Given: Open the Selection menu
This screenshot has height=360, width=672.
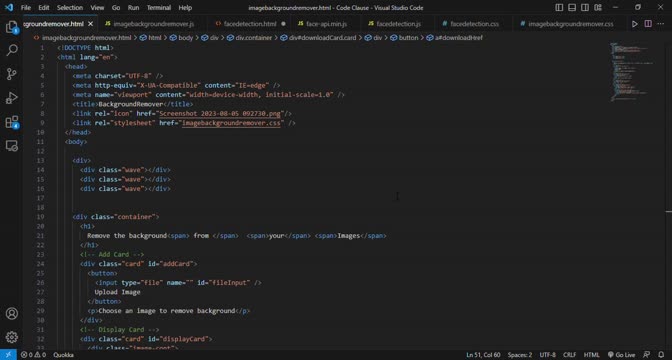Looking at the screenshot, I should click(x=70, y=8).
